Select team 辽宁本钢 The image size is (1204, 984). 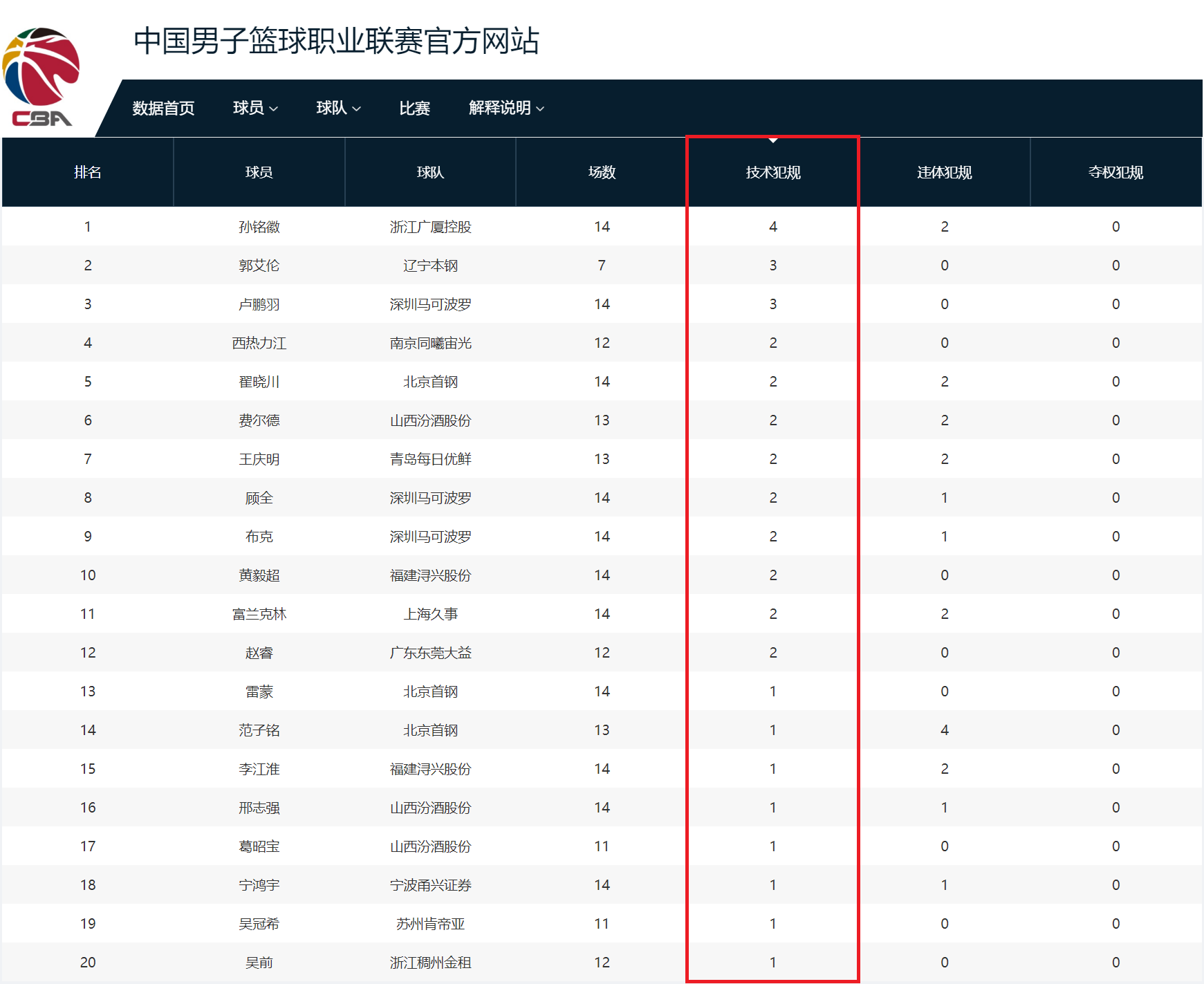pyautogui.click(x=430, y=266)
